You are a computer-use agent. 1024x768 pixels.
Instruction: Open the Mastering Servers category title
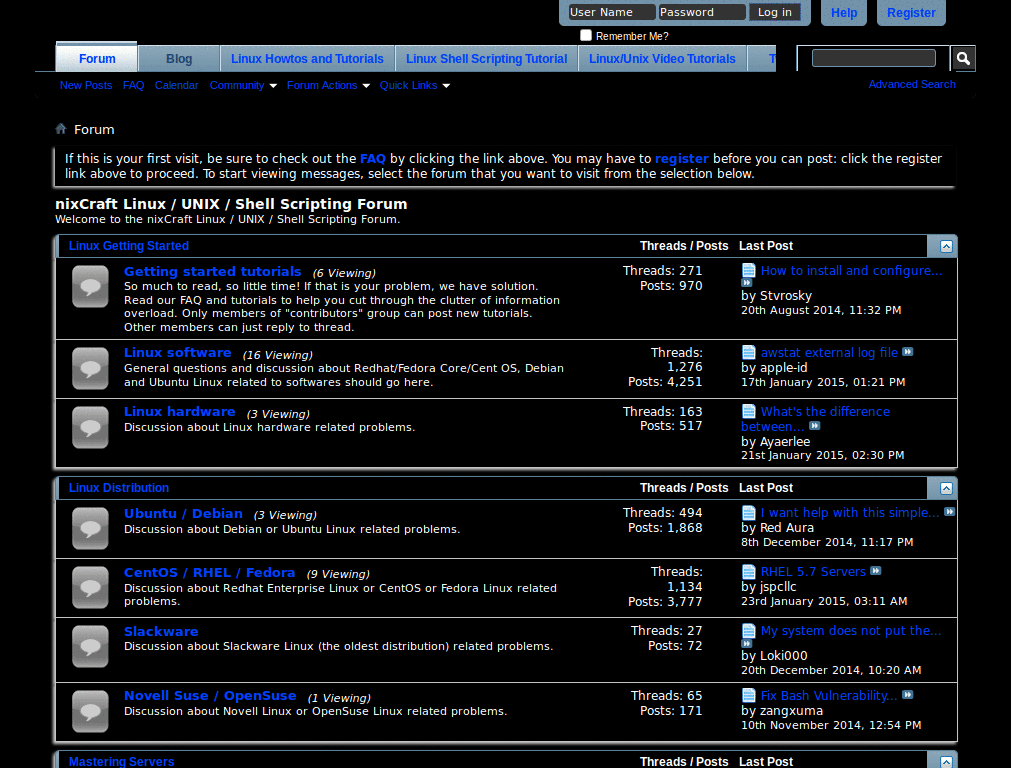[x=121, y=761]
